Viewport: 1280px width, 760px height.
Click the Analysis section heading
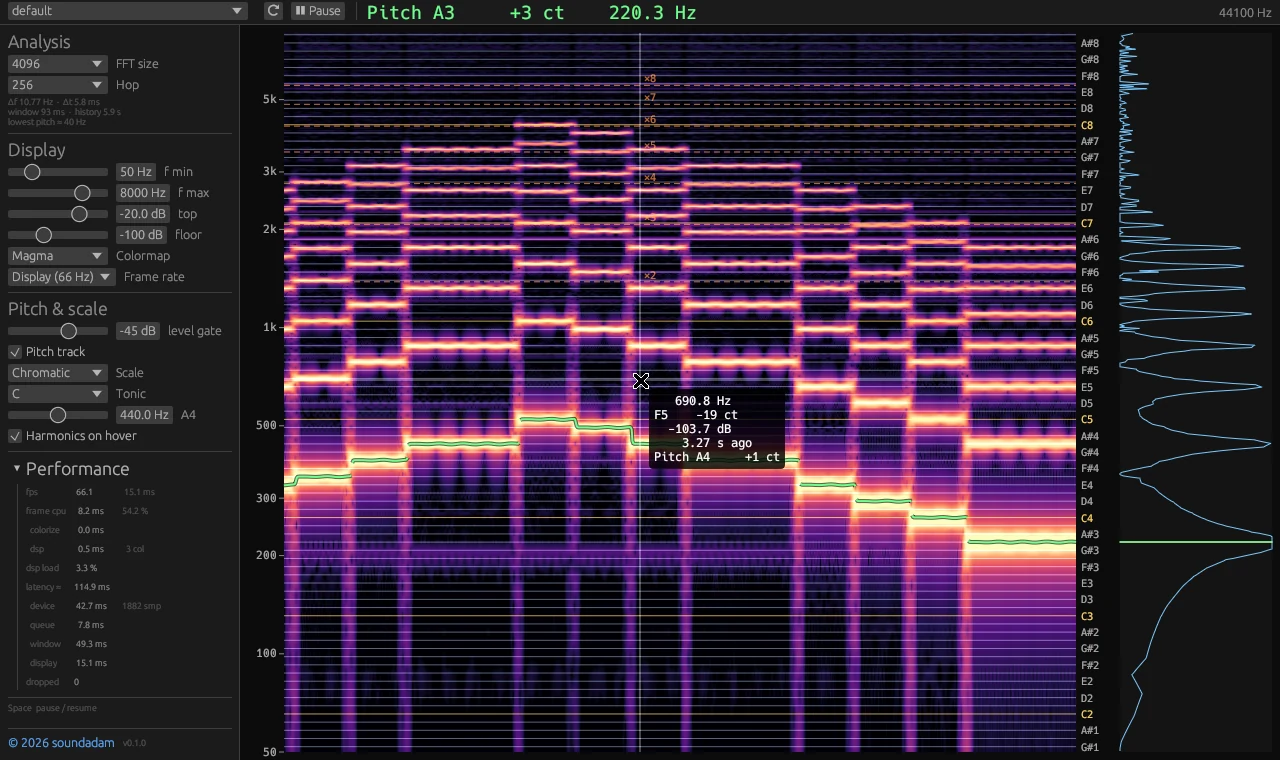click(x=39, y=42)
